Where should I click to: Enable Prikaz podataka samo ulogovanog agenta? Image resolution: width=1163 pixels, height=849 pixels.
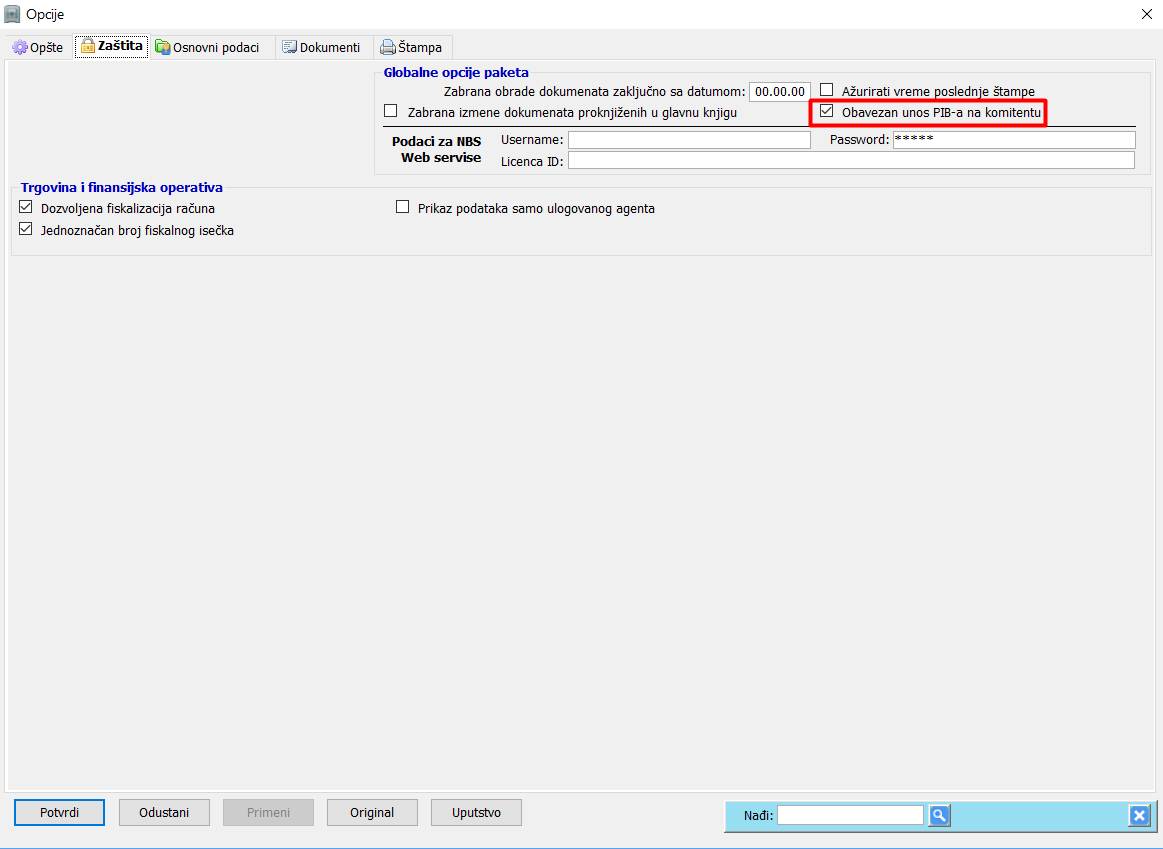coord(402,207)
